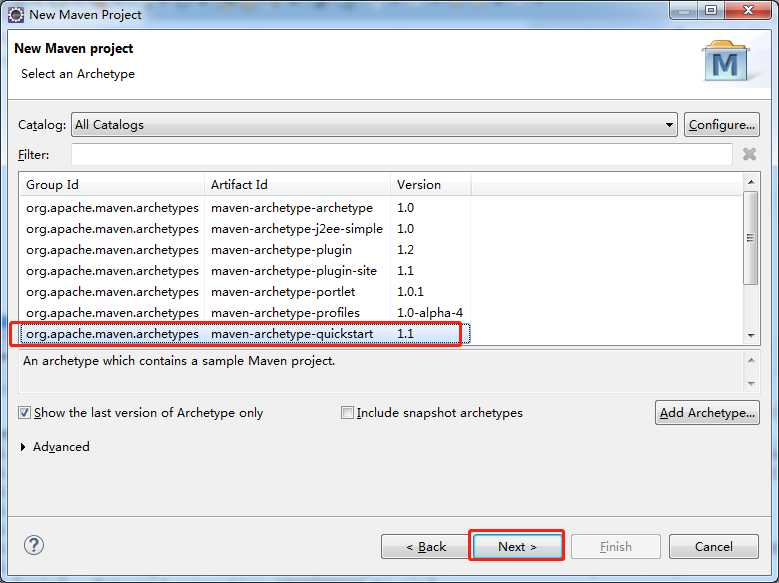This screenshot has width=779, height=583.
Task: Select the maven-archetype-profiles row
Action: 245,313
